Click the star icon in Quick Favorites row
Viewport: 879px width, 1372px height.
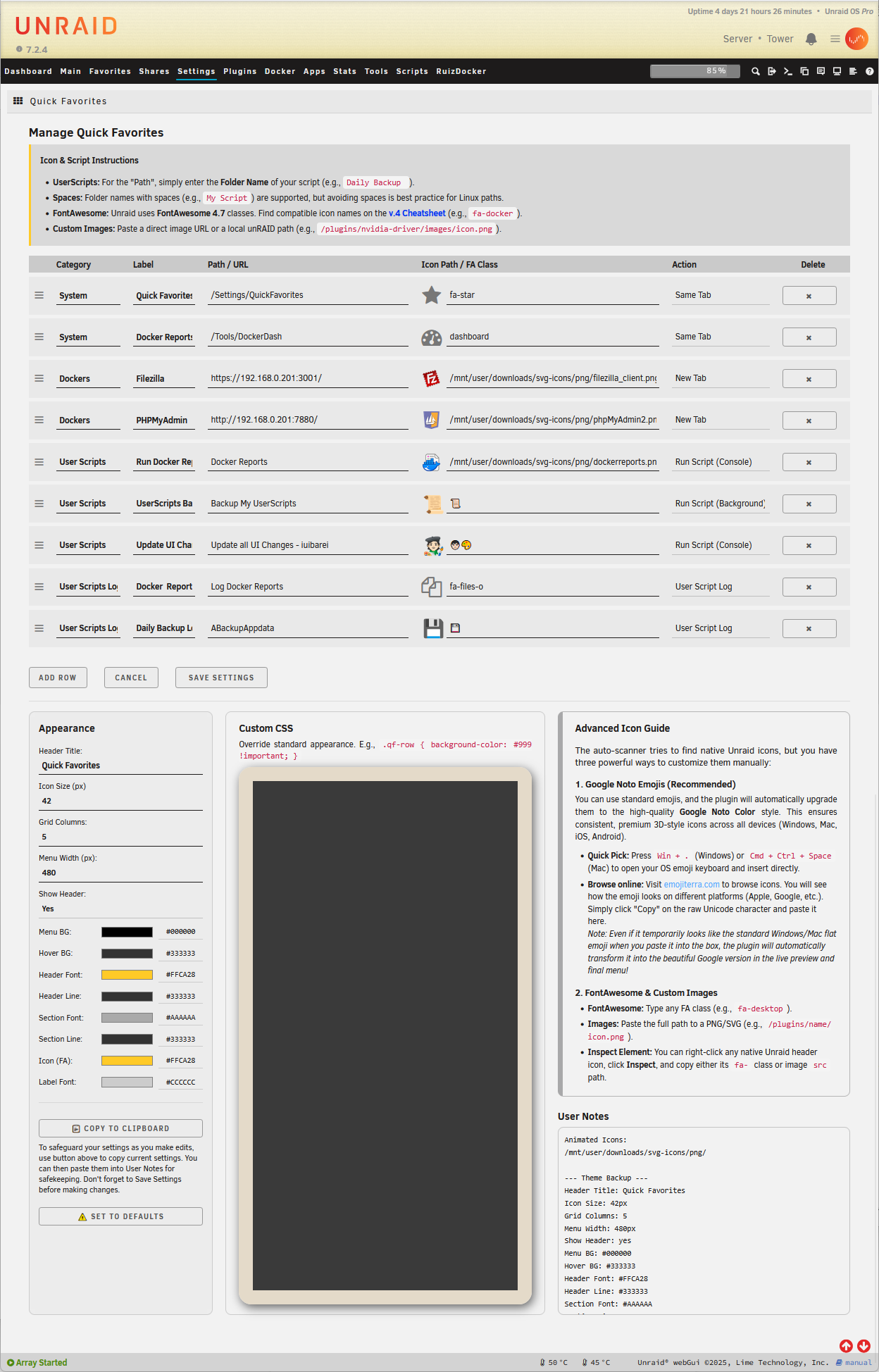(431, 295)
